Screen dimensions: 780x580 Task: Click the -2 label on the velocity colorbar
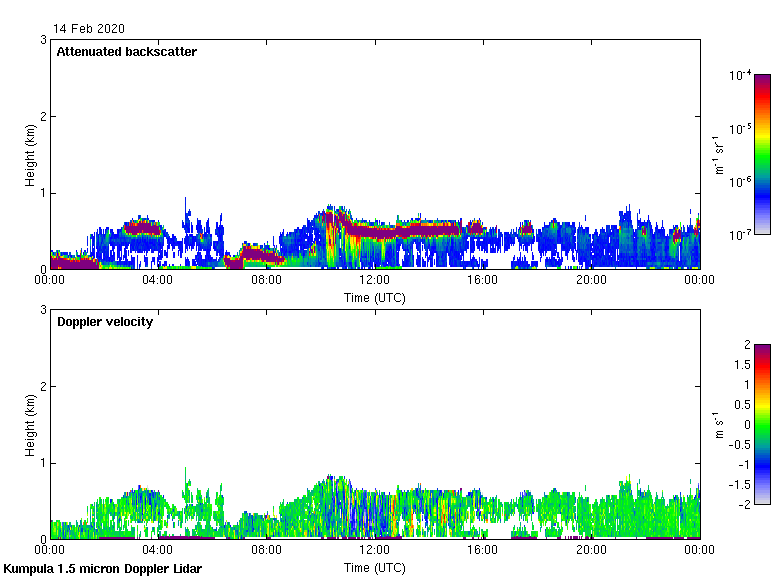pyautogui.click(x=743, y=504)
